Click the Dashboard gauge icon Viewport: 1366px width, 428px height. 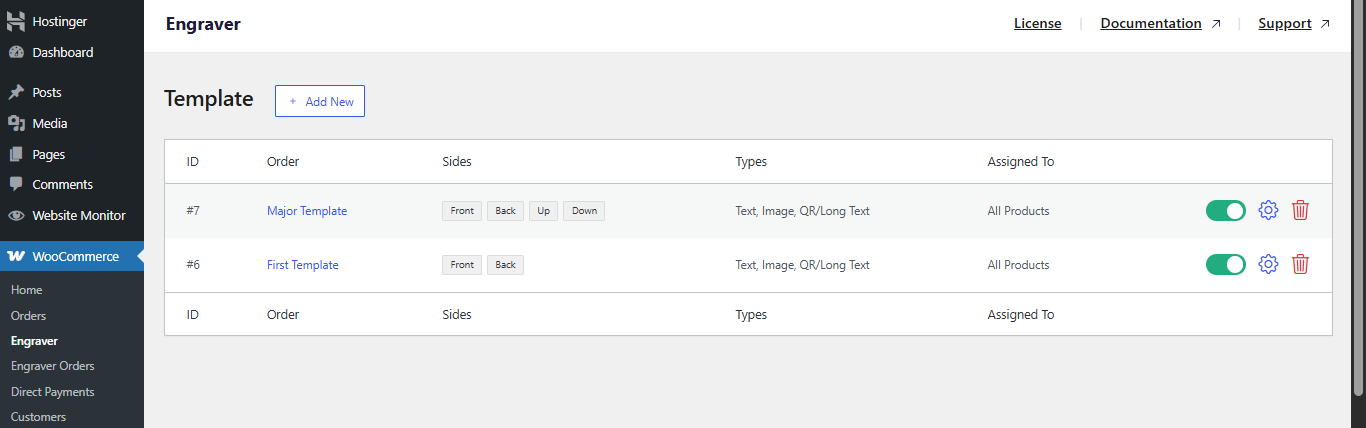click(x=16, y=52)
